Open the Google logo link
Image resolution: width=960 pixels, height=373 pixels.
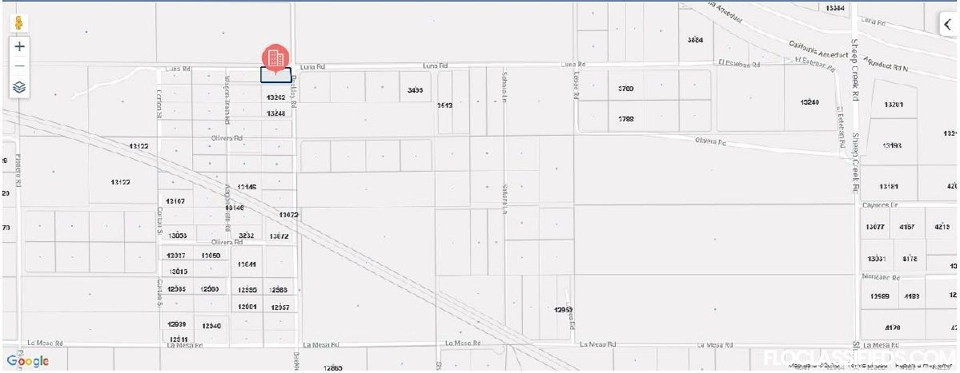point(28,361)
